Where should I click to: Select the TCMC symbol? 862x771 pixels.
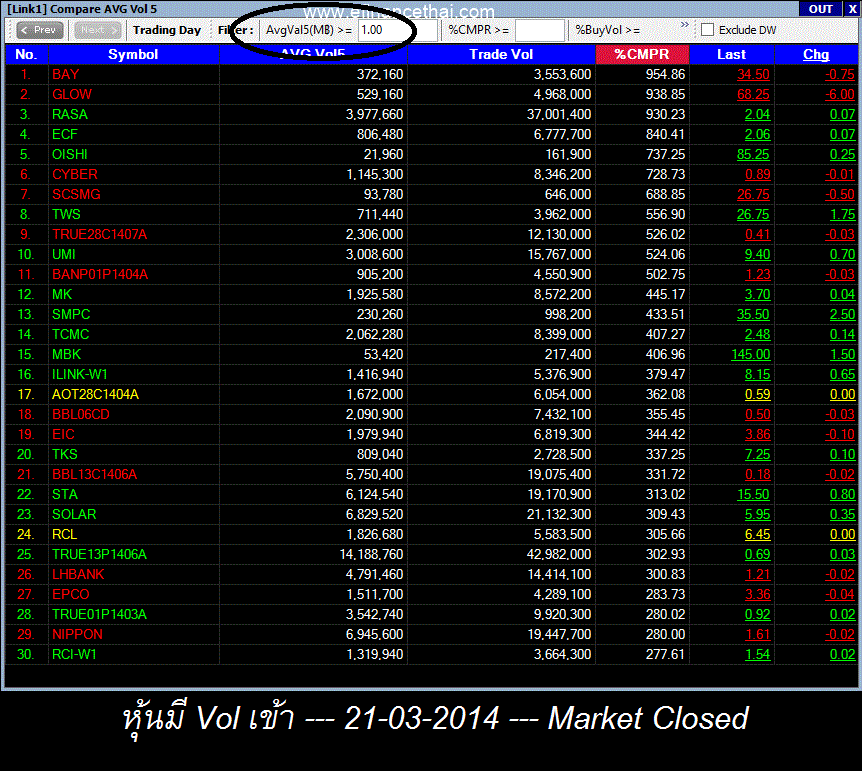click(x=70, y=334)
